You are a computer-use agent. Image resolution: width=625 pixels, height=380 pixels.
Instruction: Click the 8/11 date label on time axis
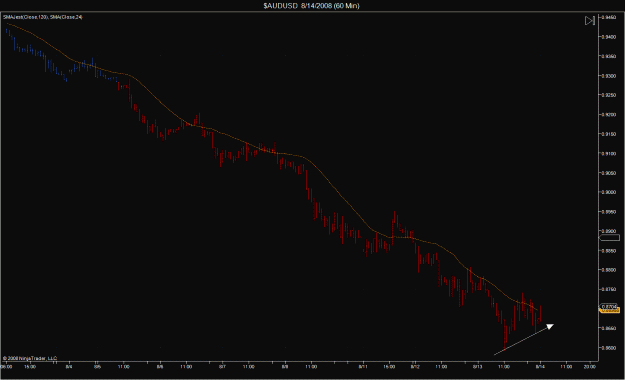pos(363,366)
